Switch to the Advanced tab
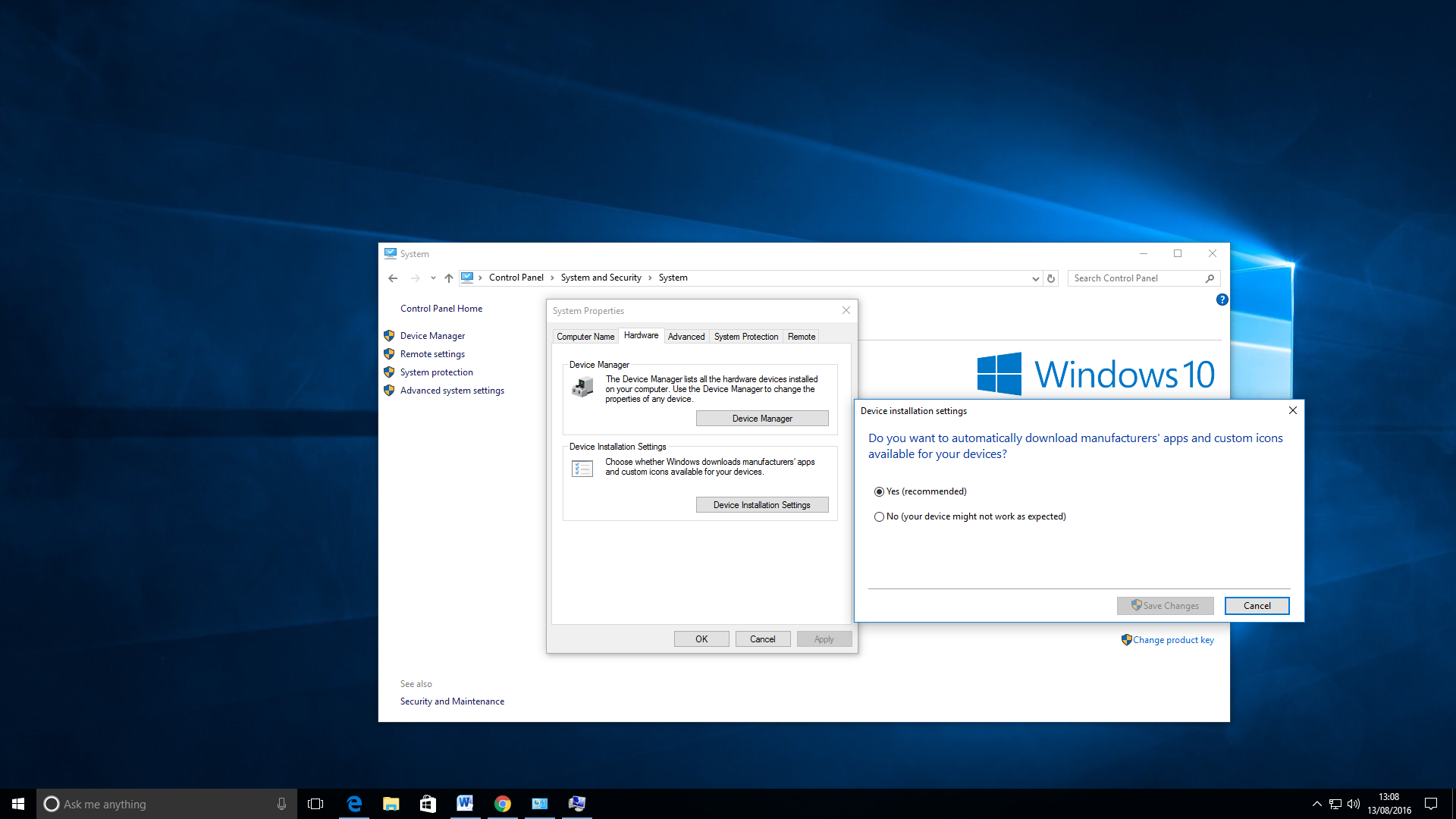This screenshot has width=1456, height=819. pos(686,337)
